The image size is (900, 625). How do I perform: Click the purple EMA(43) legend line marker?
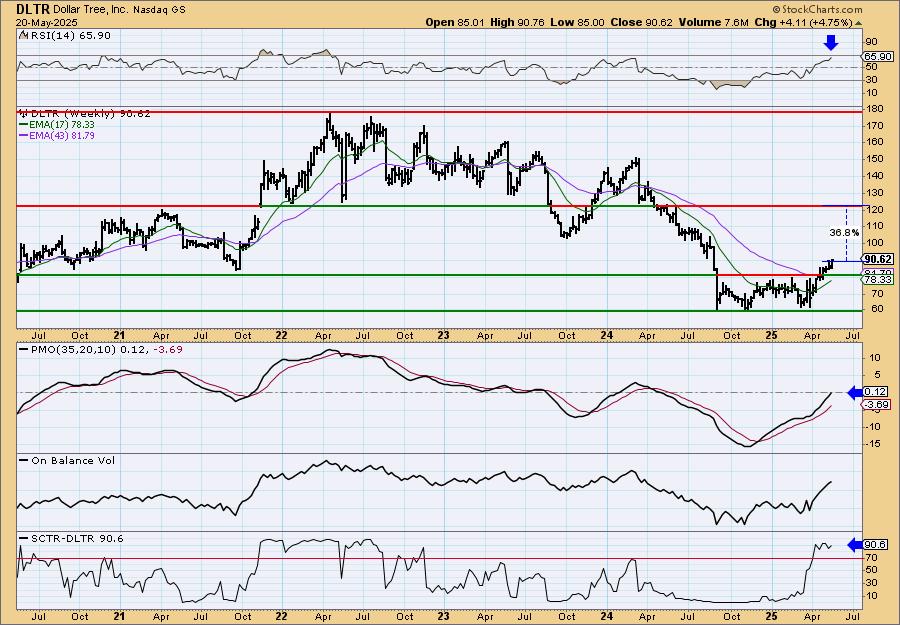tap(24, 135)
